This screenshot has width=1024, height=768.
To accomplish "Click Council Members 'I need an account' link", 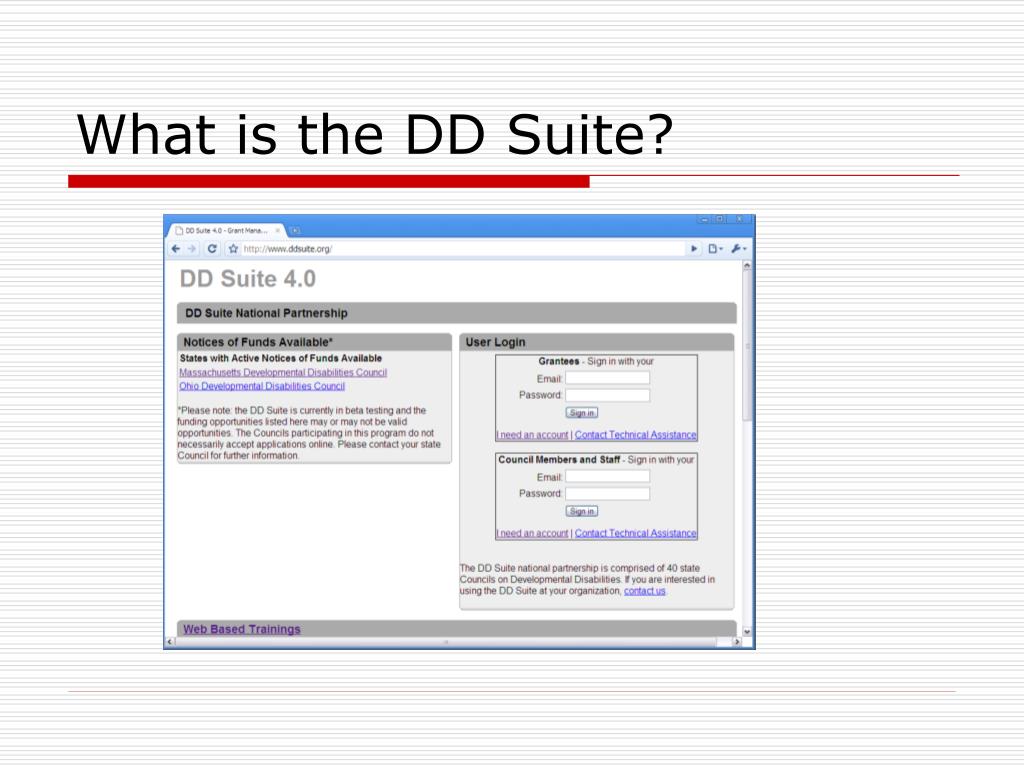I will 532,534.
